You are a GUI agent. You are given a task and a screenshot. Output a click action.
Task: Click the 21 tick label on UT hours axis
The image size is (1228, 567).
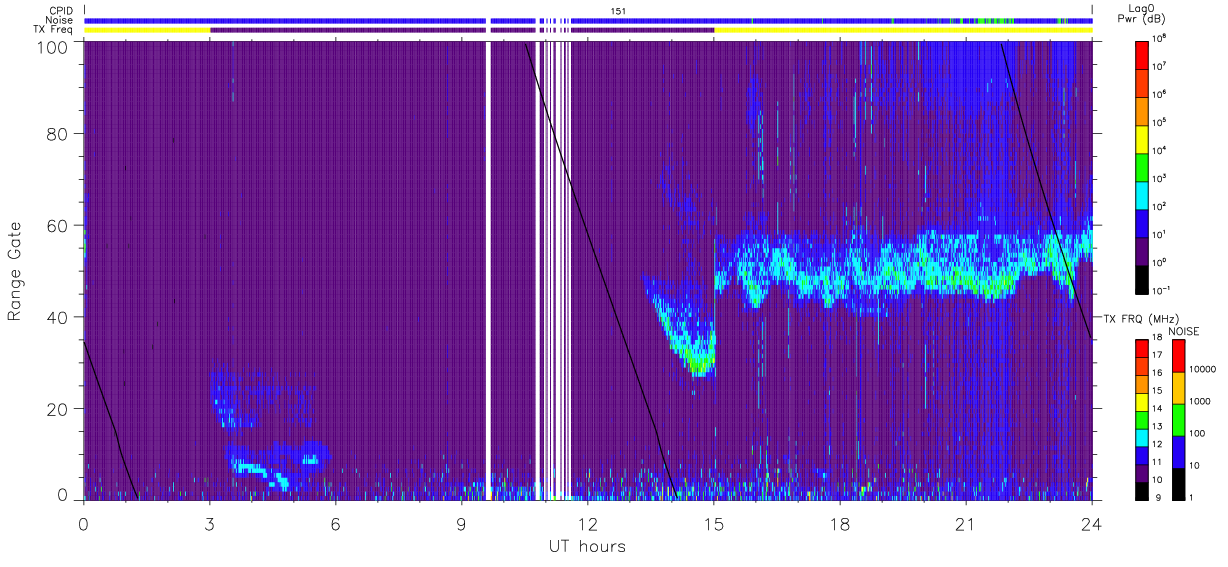click(965, 524)
